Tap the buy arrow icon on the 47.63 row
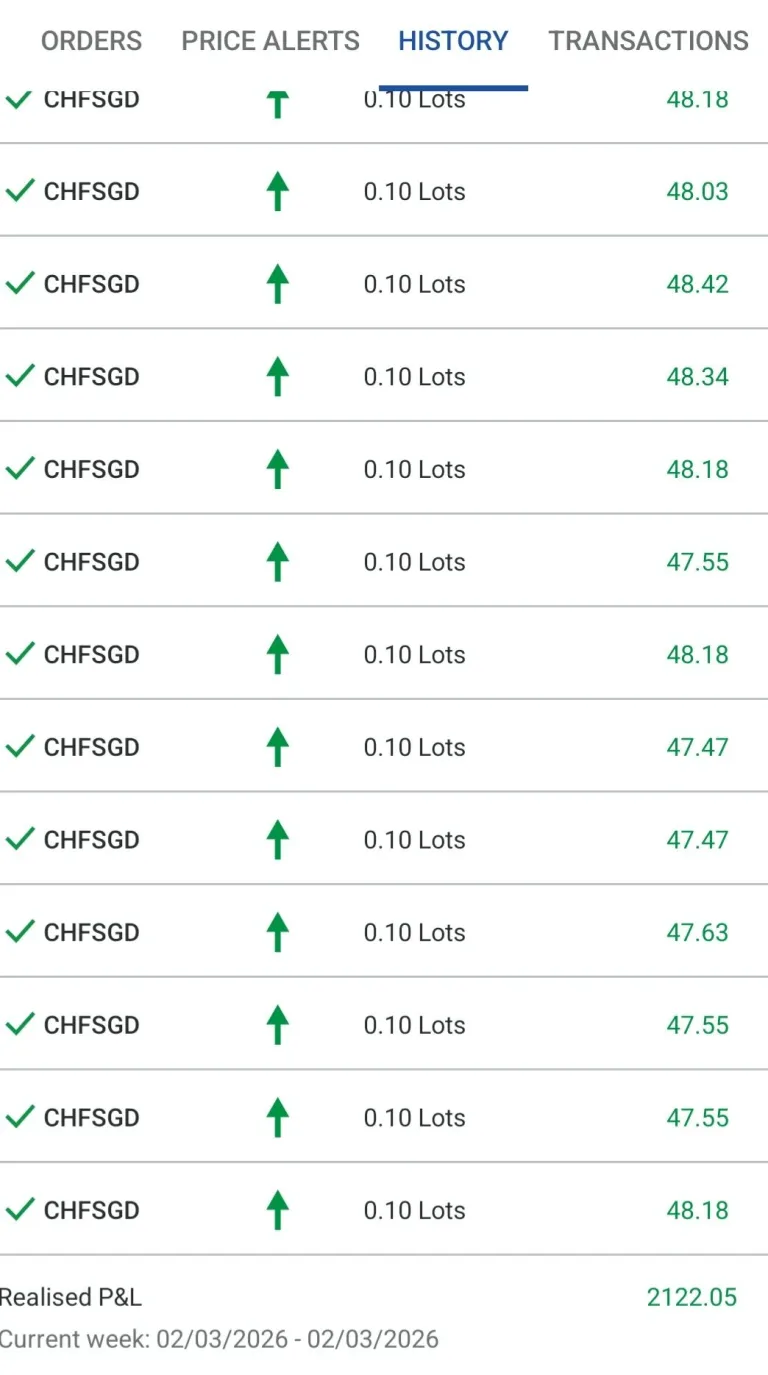The height and width of the screenshot is (1375, 768). [x=278, y=932]
